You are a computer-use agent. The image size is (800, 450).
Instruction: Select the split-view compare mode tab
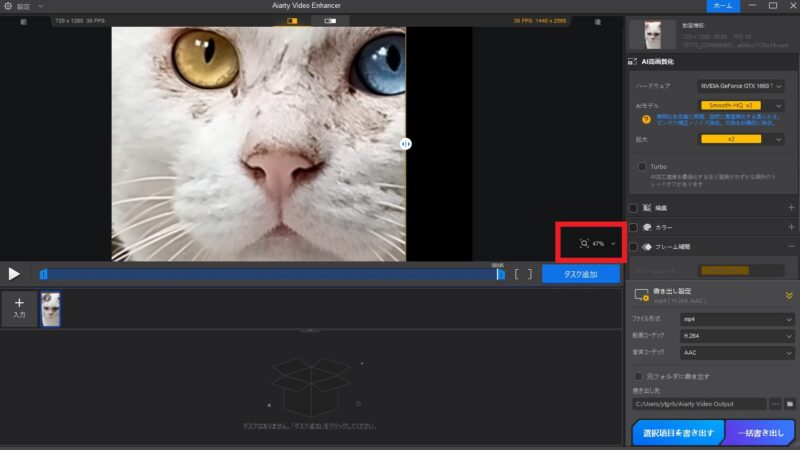[x=293, y=20]
